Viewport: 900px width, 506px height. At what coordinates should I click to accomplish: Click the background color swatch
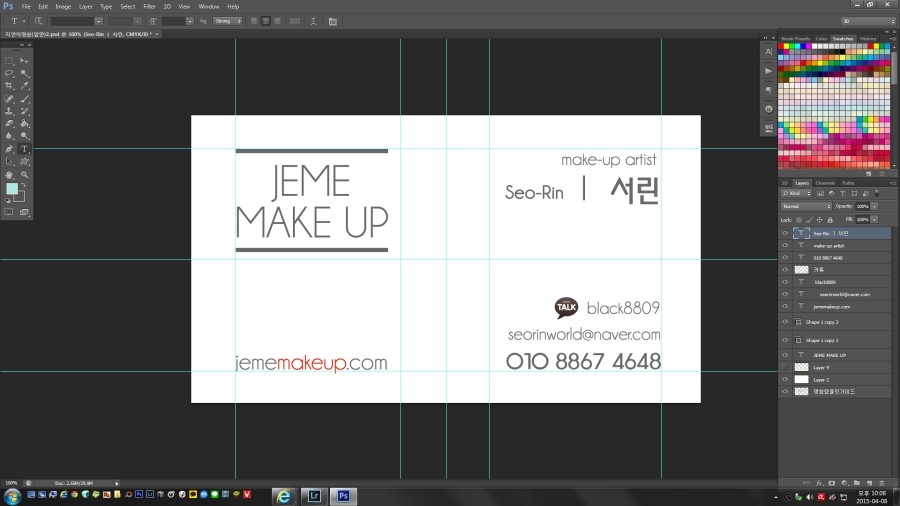point(21,197)
